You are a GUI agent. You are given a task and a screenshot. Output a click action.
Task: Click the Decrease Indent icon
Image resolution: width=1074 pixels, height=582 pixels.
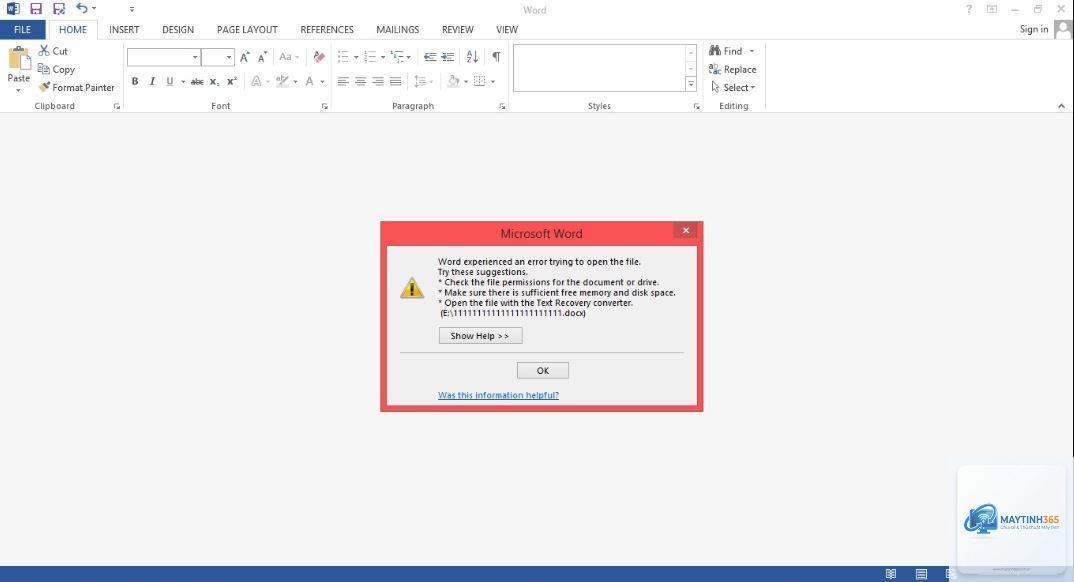430,57
